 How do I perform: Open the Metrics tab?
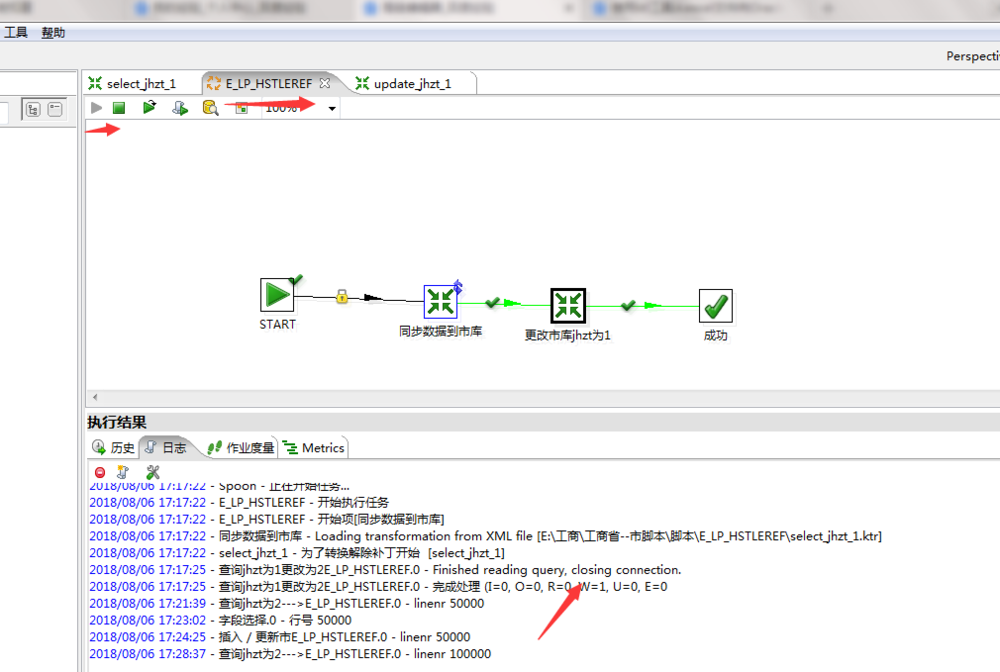[314, 448]
